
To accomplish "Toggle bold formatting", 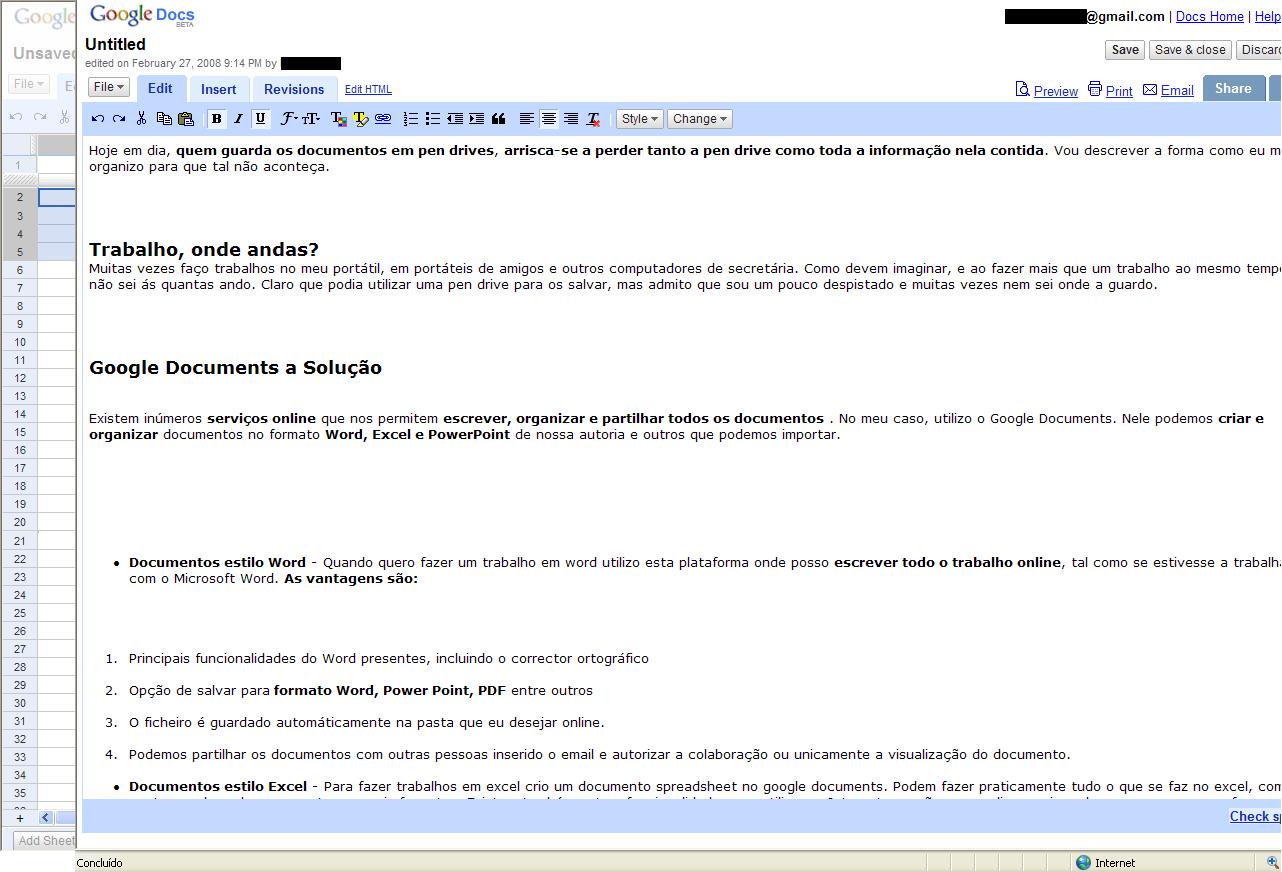I will [216, 119].
